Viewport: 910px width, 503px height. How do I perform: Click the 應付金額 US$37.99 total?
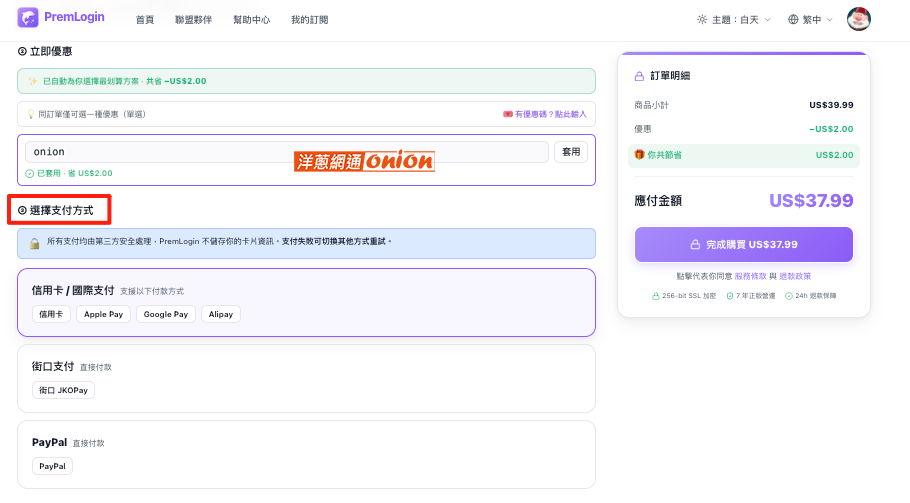click(811, 201)
